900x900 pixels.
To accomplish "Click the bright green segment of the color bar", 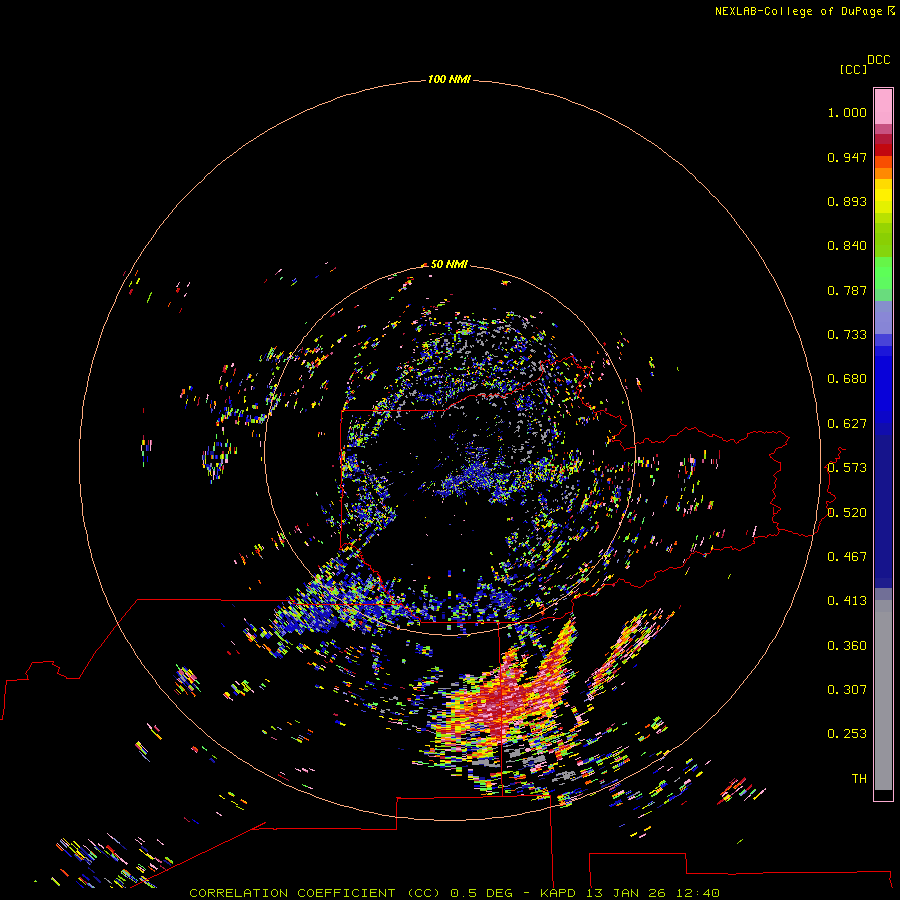I will click(883, 273).
